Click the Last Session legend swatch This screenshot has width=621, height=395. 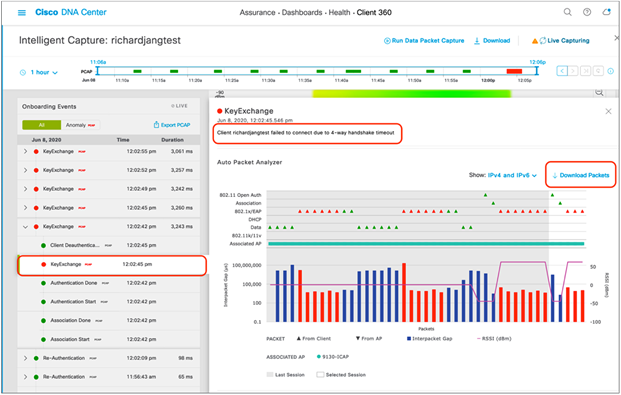(x=270, y=375)
